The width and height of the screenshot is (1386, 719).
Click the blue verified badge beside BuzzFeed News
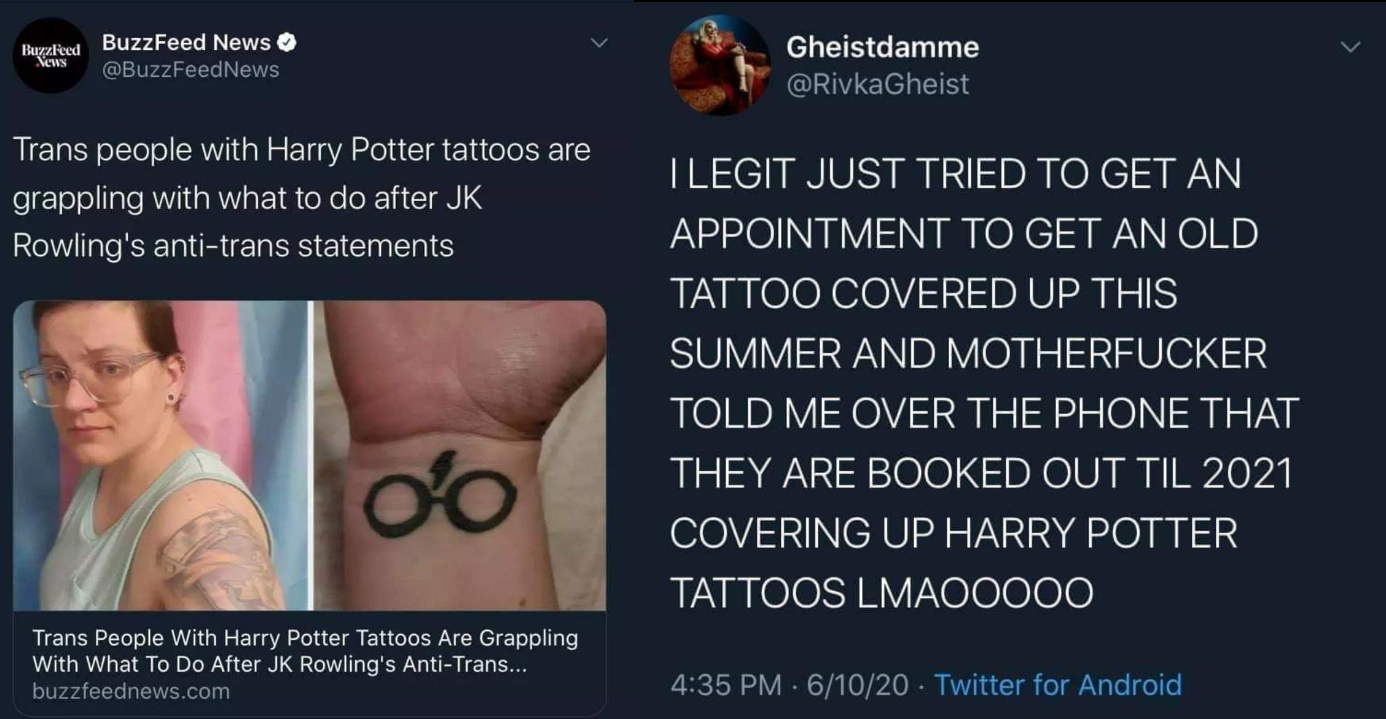pos(287,42)
